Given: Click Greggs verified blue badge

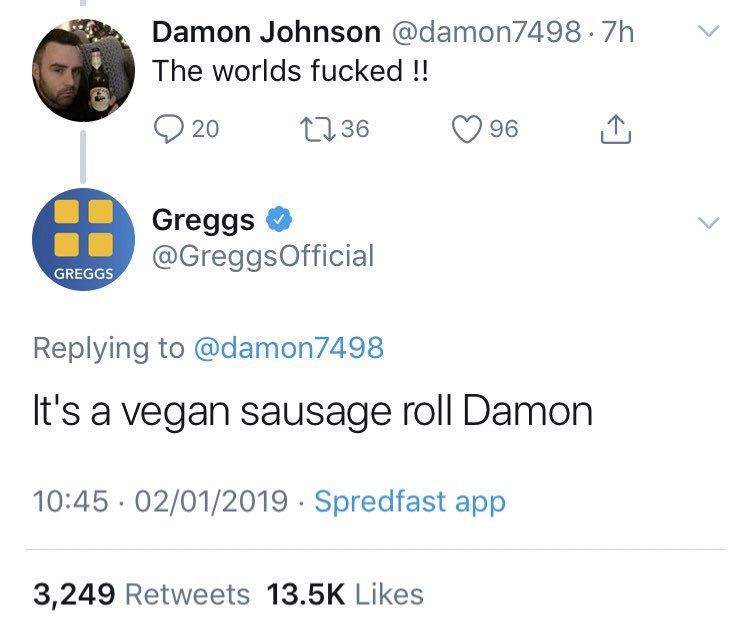Looking at the screenshot, I should coord(279,220).
